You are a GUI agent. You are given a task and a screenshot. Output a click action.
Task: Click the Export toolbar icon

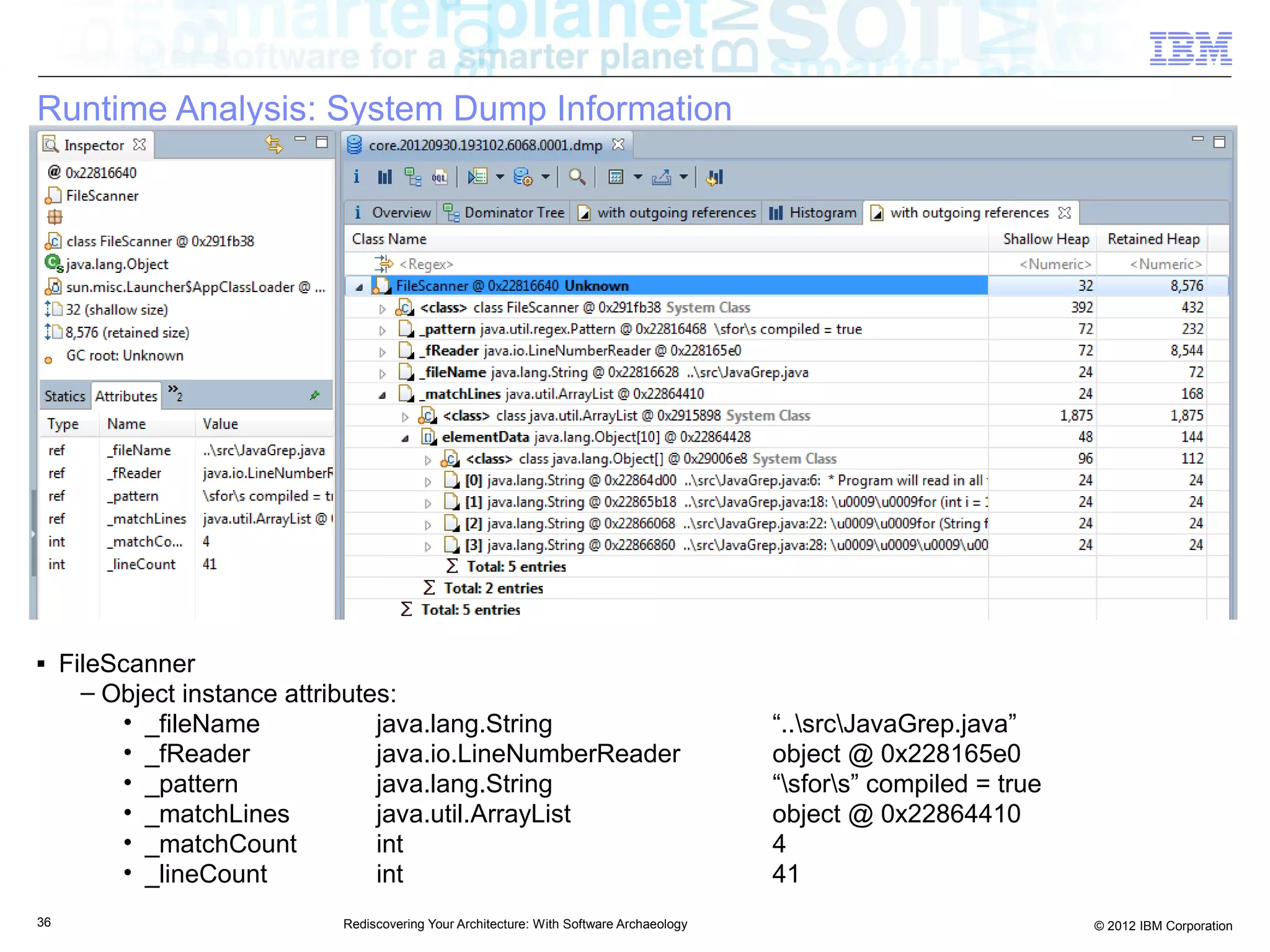pyautogui.click(x=661, y=177)
